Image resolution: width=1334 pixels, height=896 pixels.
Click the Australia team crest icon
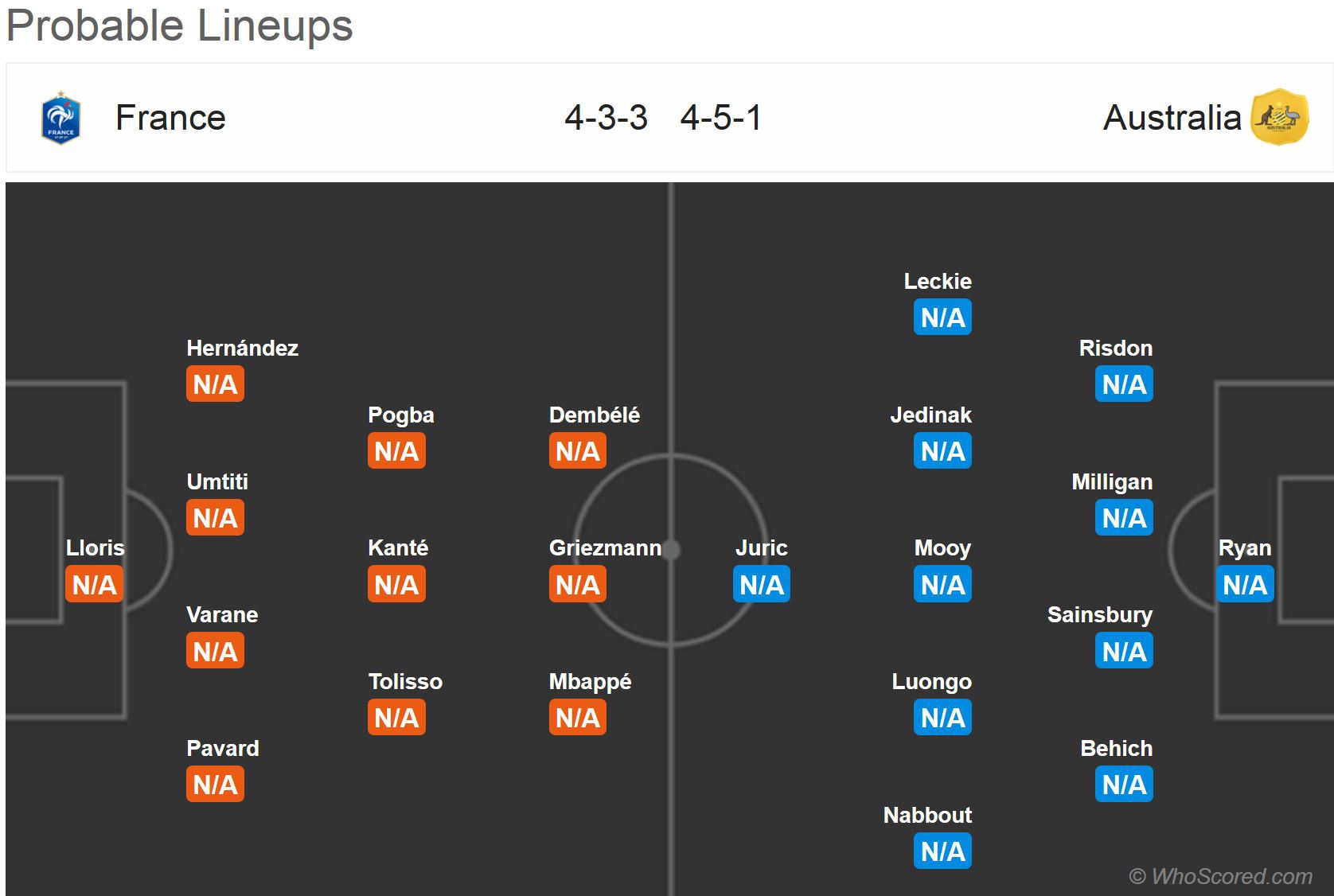tap(1280, 118)
